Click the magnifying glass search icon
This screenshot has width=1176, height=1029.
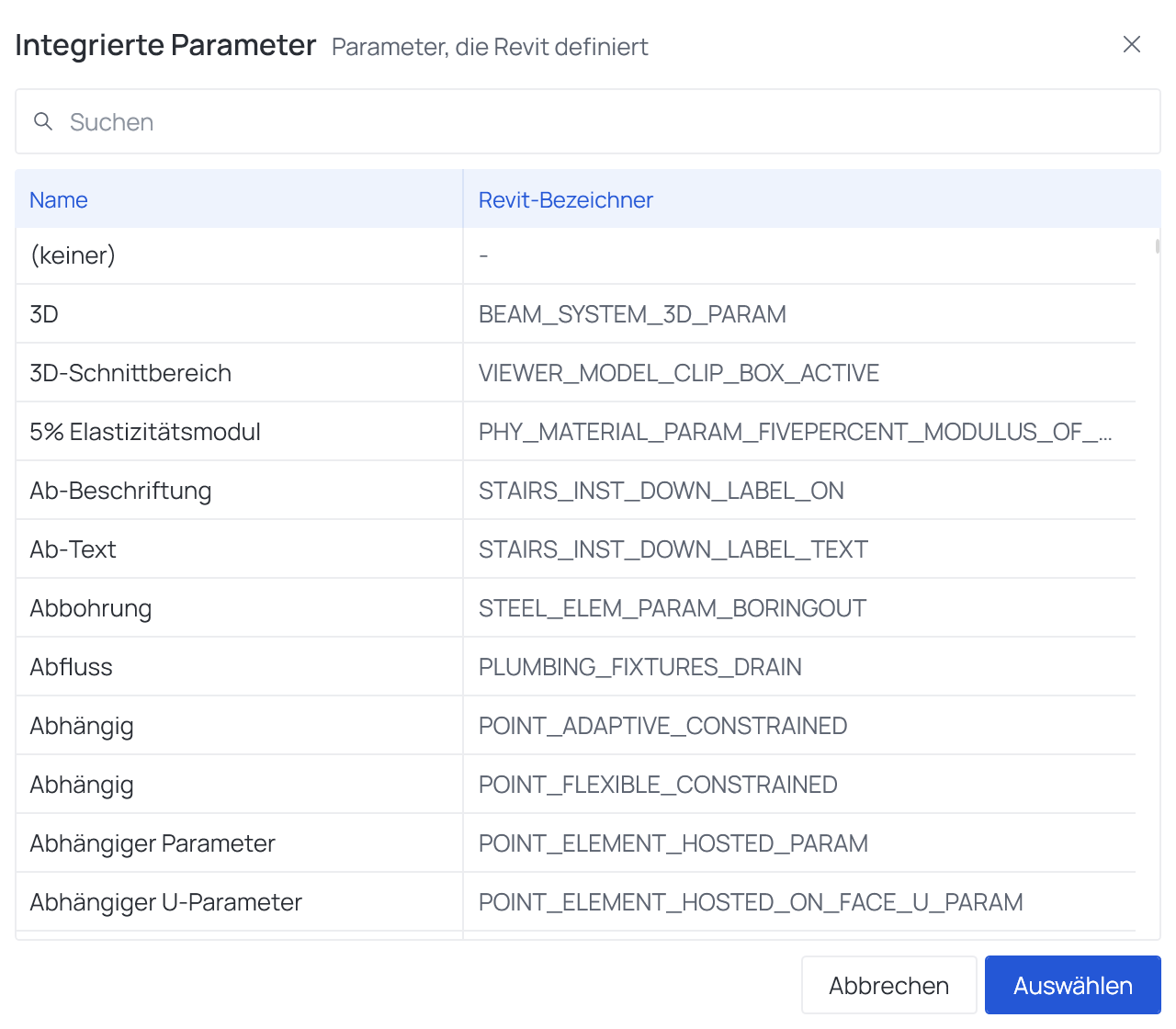[x=43, y=121]
